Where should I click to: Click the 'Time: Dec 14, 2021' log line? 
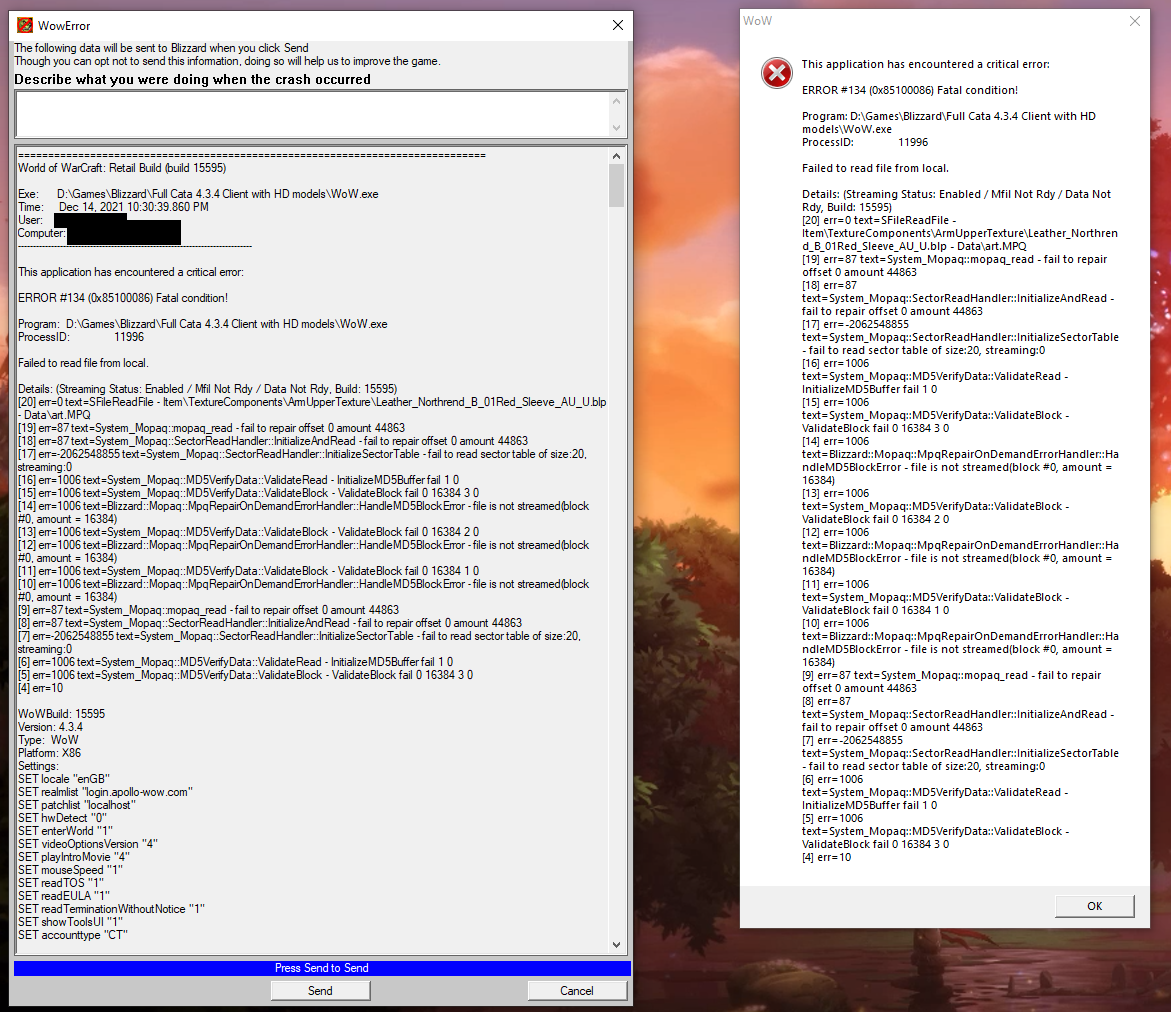pyautogui.click(x=114, y=207)
